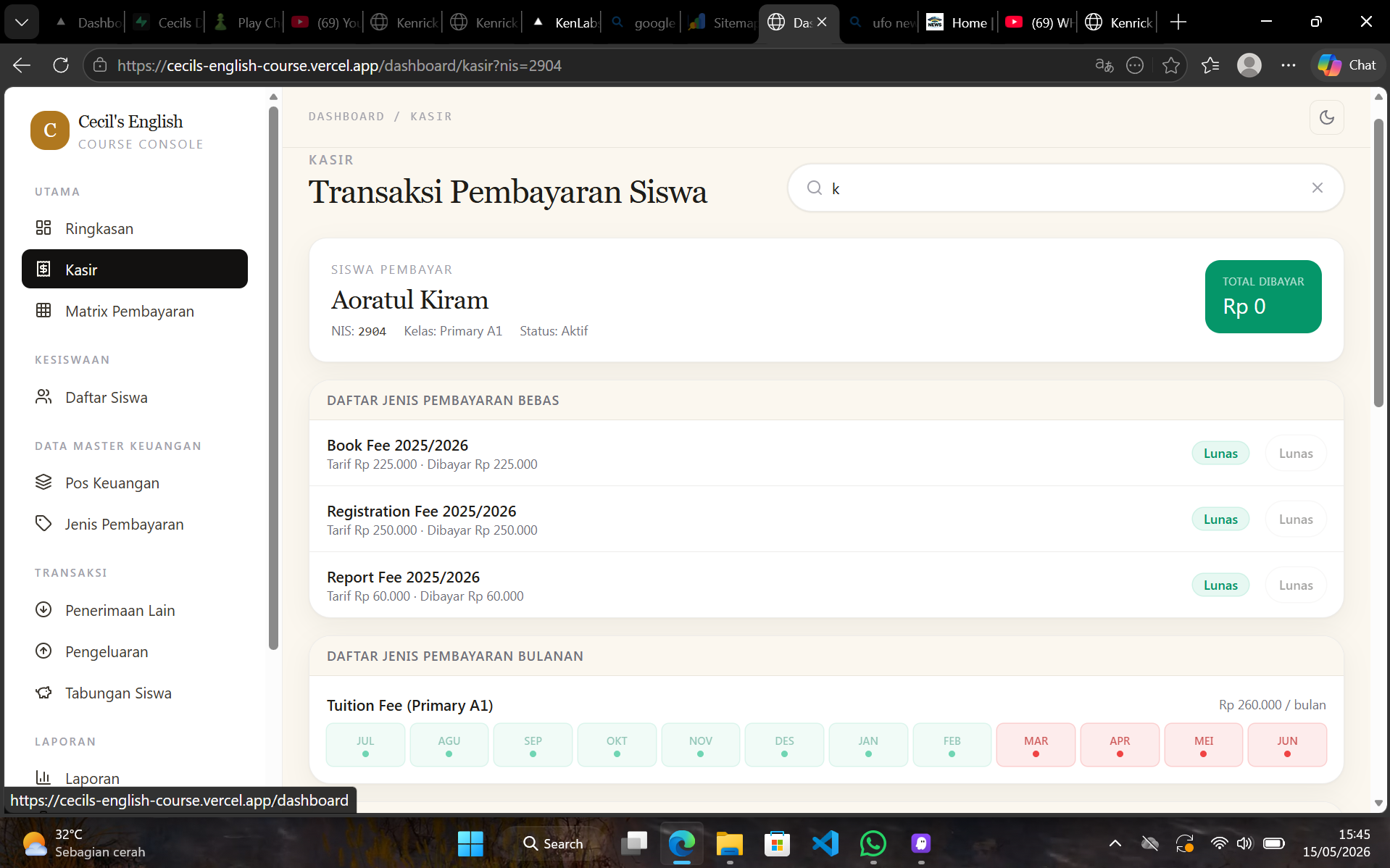Click the search input containing 'k'
The image size is (1390, 868).
1065,188
